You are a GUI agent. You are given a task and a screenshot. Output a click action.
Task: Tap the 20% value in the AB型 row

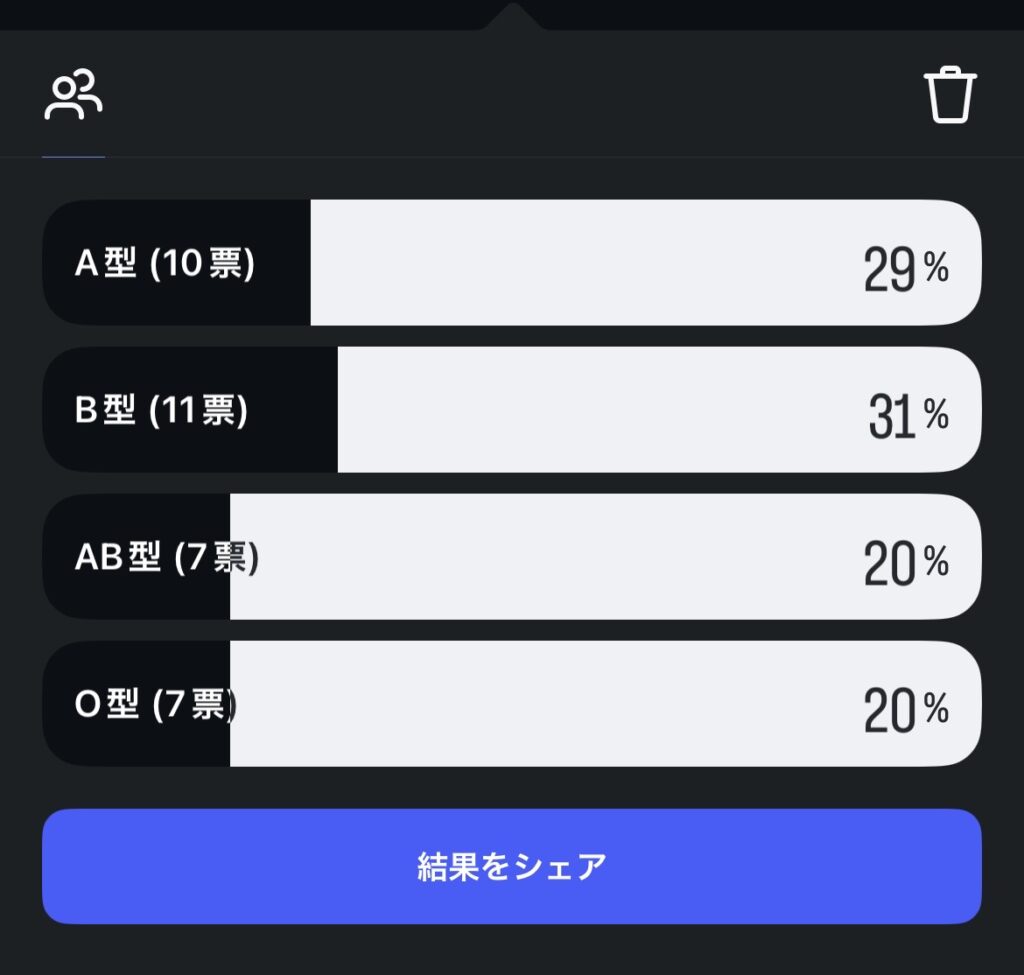click(x=905, y=564)
